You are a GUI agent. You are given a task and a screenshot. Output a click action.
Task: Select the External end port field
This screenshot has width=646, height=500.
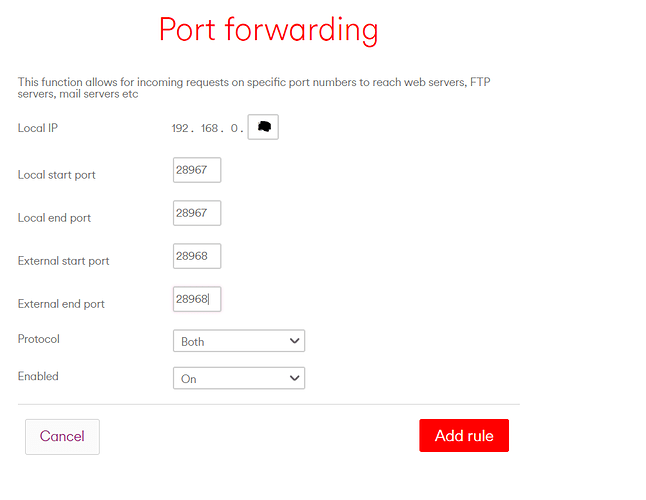pos(197,299)
